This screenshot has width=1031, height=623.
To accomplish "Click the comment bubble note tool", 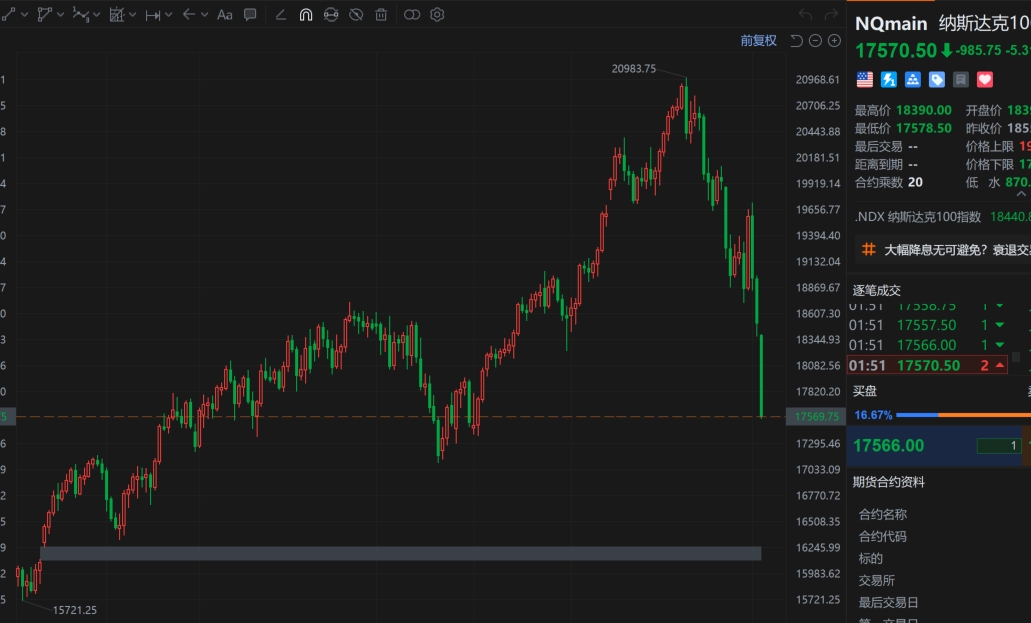I will [x=250, y=15].
